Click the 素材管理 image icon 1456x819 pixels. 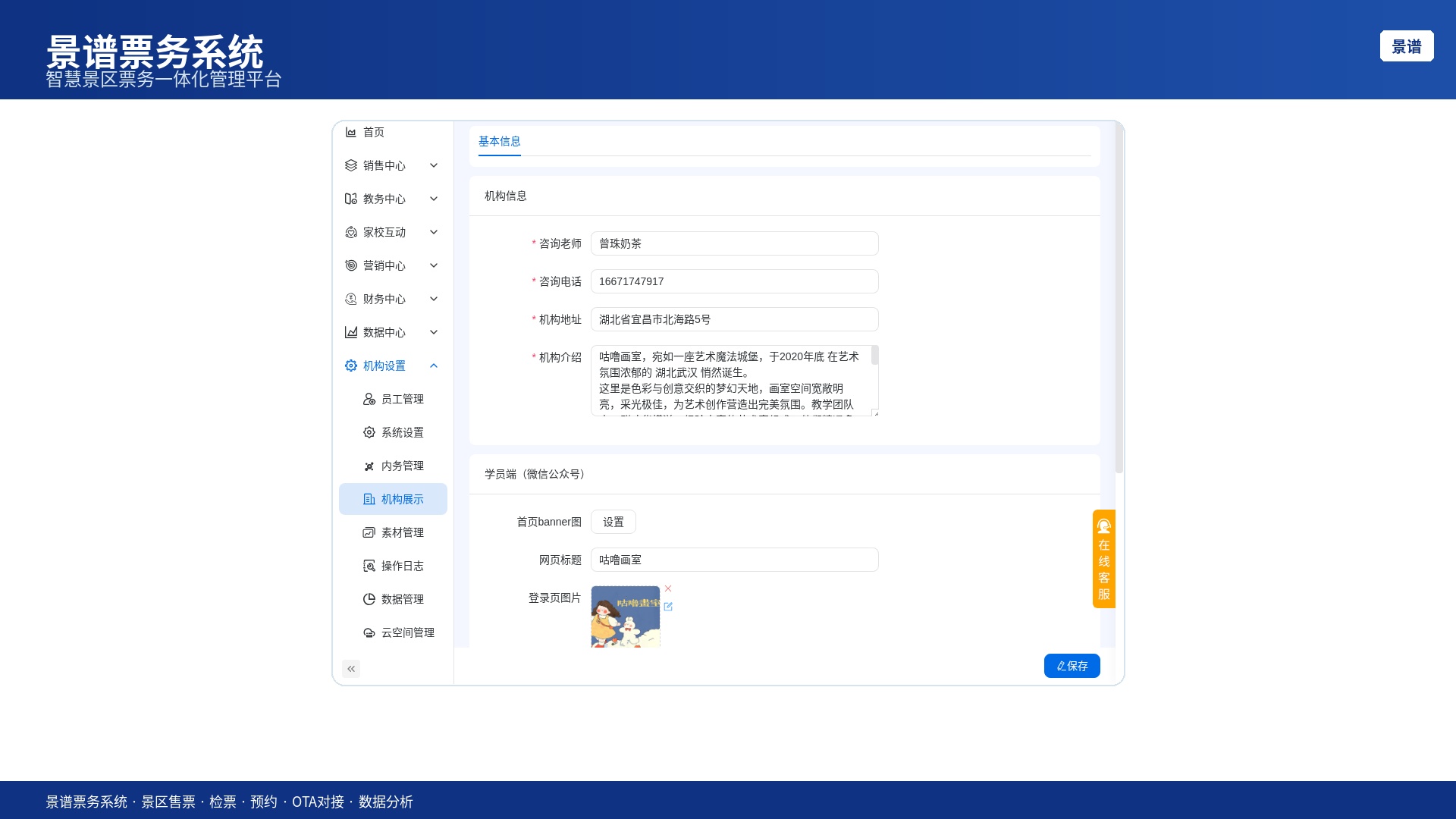[369, 532]
